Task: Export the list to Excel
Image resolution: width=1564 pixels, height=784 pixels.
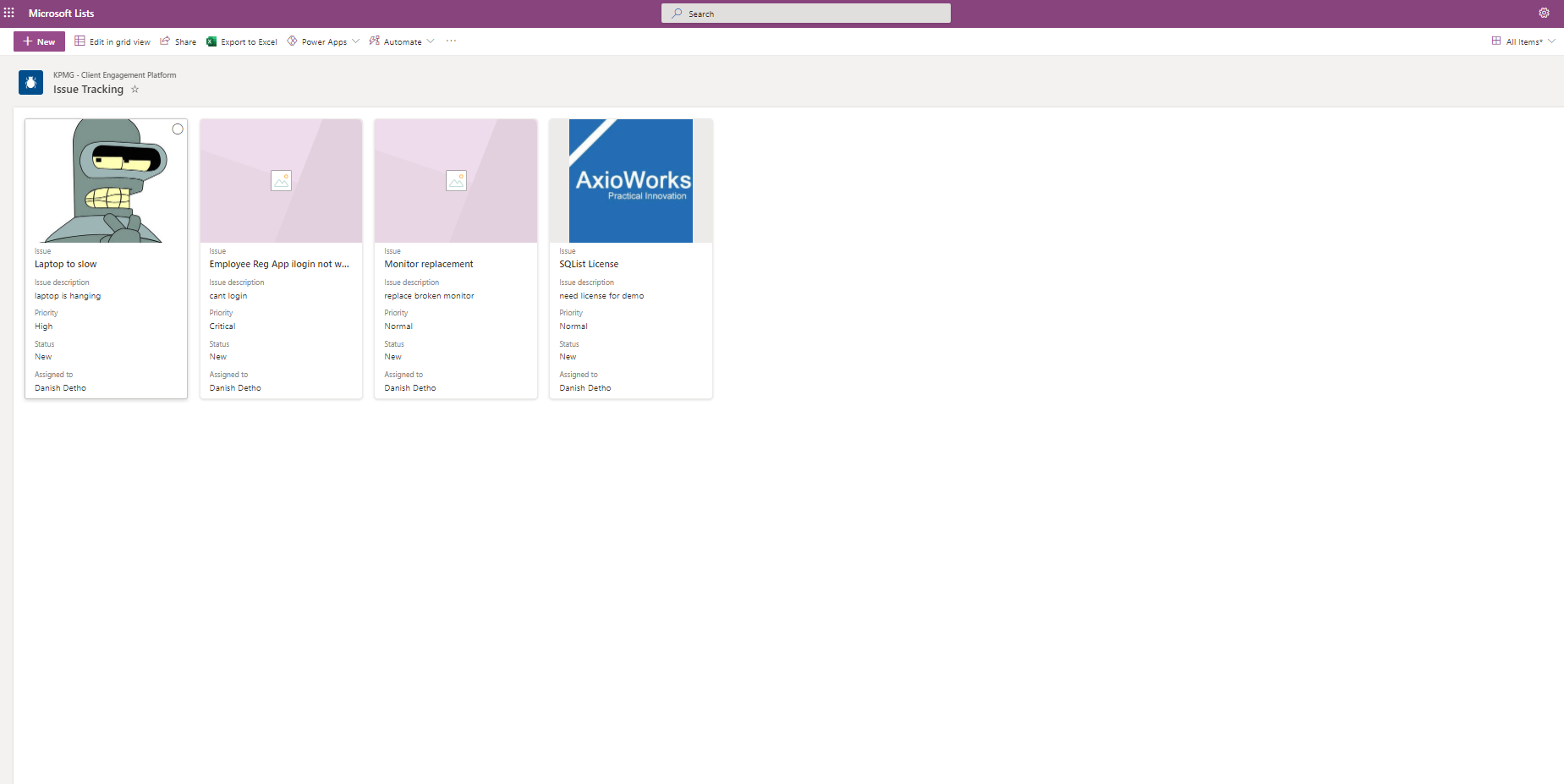Action: [242, 41]
